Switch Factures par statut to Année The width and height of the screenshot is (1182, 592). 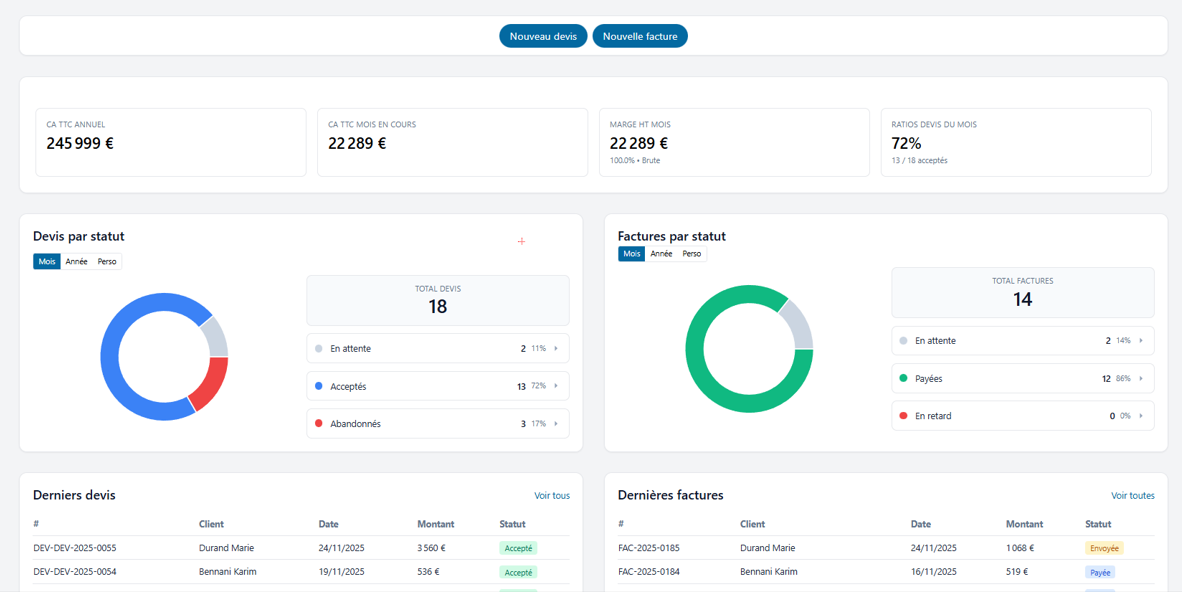point(661,253)
